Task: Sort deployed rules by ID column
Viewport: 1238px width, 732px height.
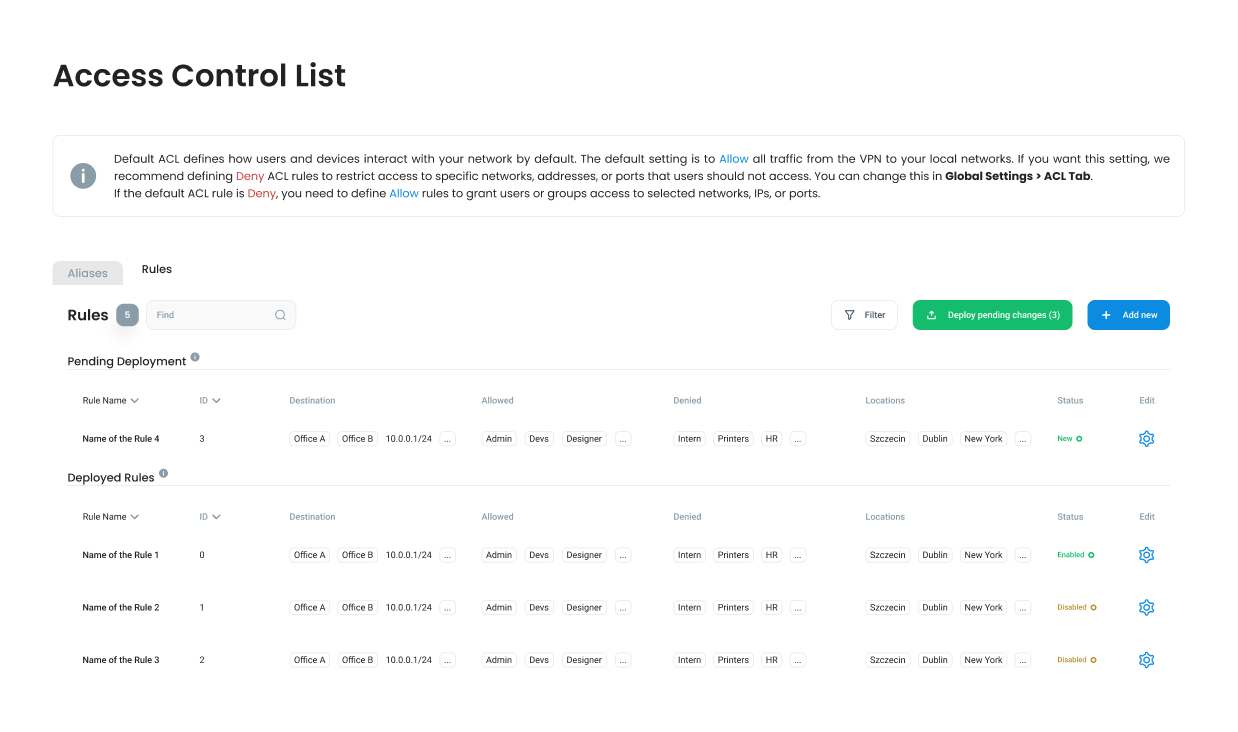Action: click(x=210, y=517)
